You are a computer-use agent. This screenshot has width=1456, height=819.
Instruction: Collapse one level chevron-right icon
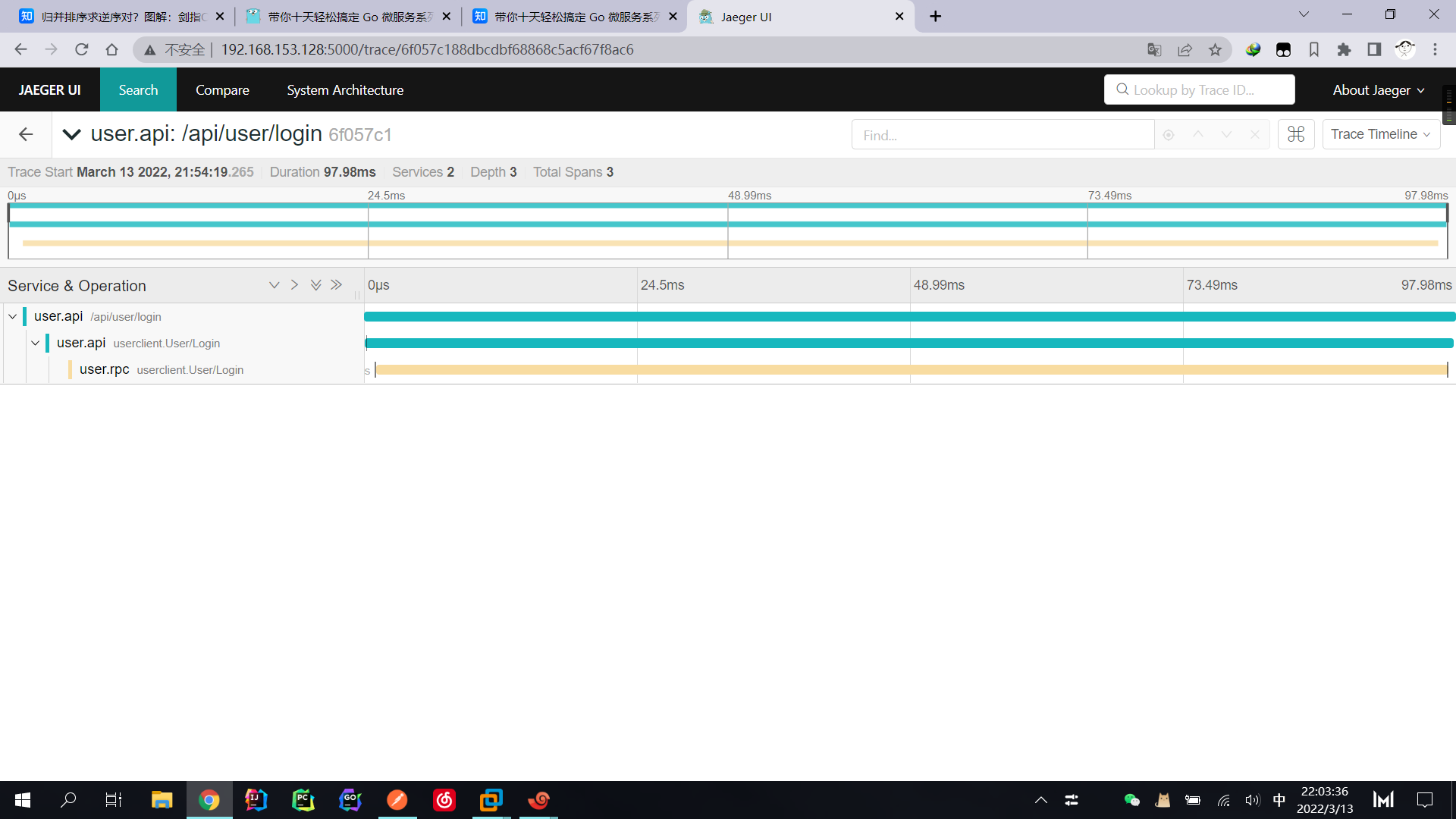coord(294,285)
